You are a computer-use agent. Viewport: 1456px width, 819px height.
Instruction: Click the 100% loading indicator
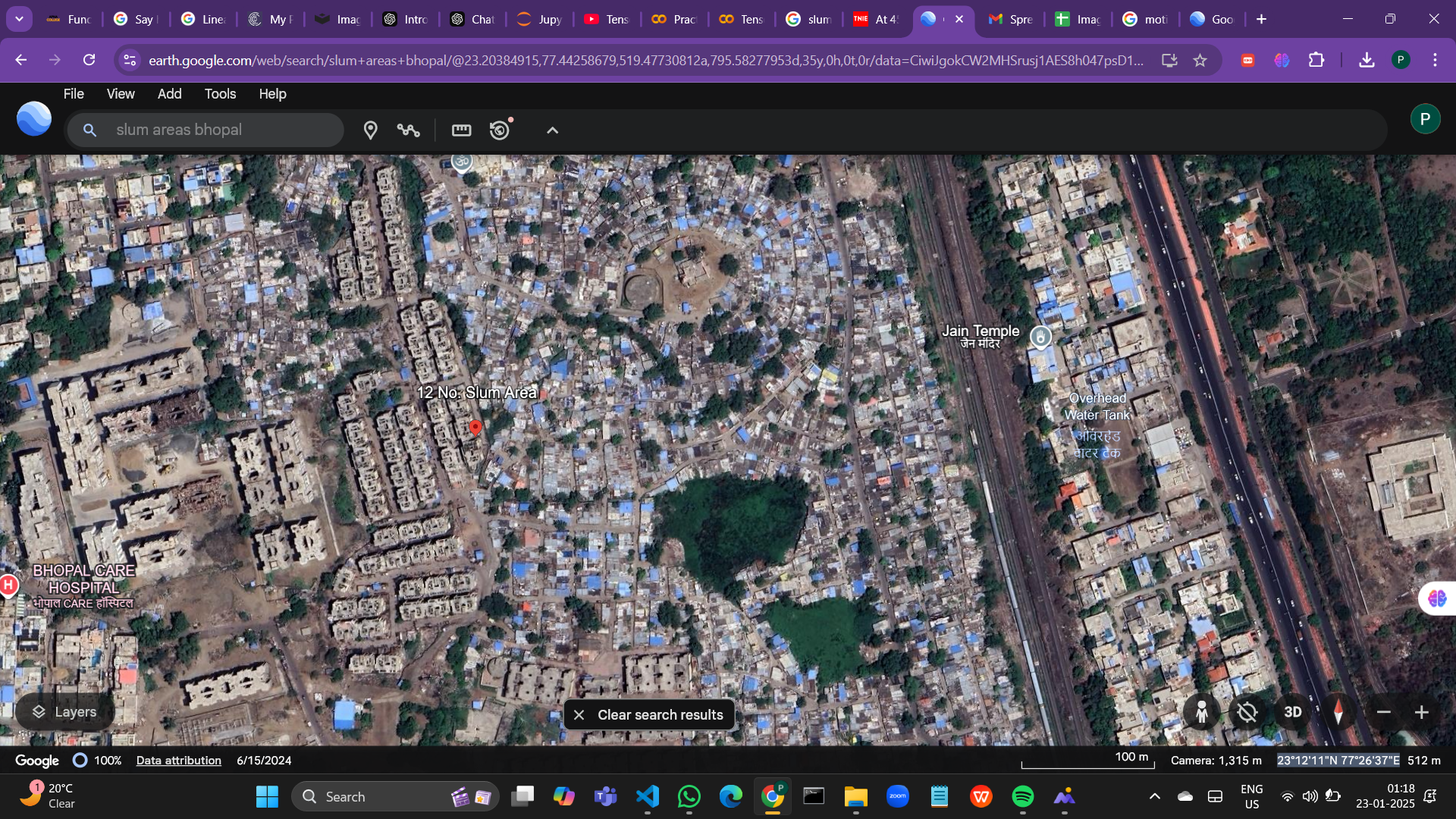tap(98, 761)
